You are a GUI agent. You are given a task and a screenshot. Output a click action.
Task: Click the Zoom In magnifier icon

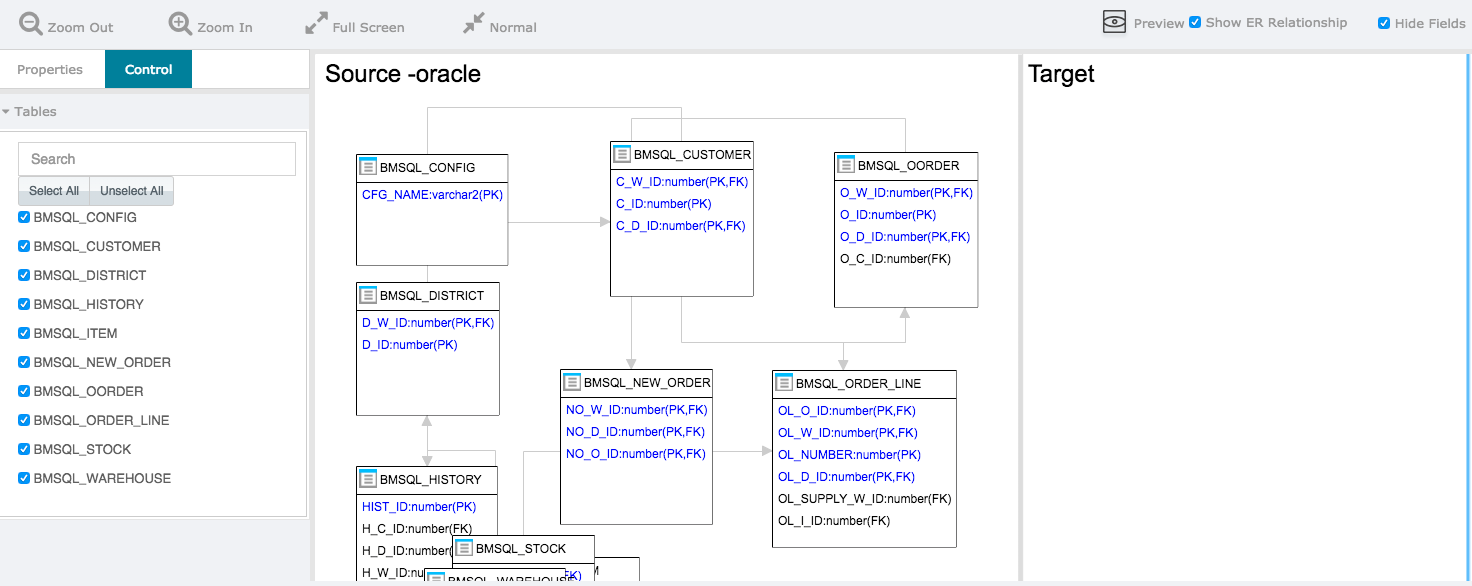[x=180, y=24]
